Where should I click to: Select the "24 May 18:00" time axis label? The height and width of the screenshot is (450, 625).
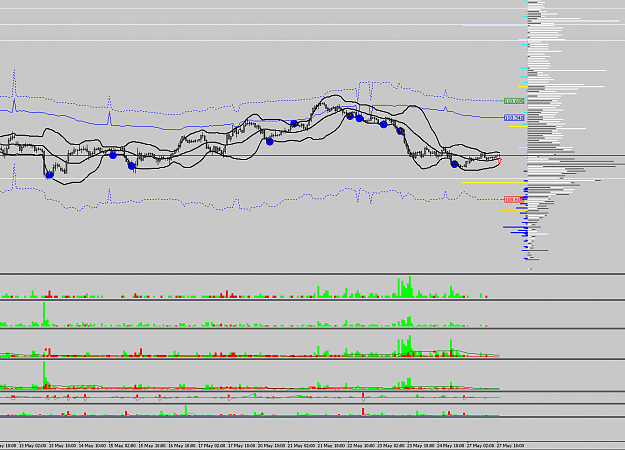(x=451, y=445)
